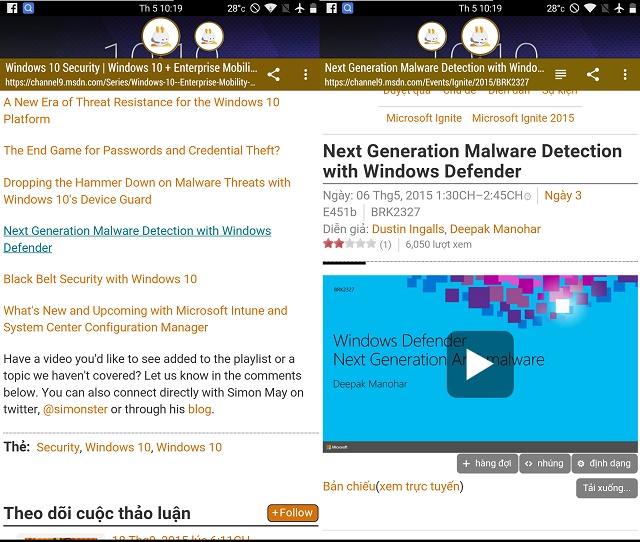Screen dimensions: 640x542
Task: Tap the battery icon in the right status bar
Action: click(x=633, y=8)
